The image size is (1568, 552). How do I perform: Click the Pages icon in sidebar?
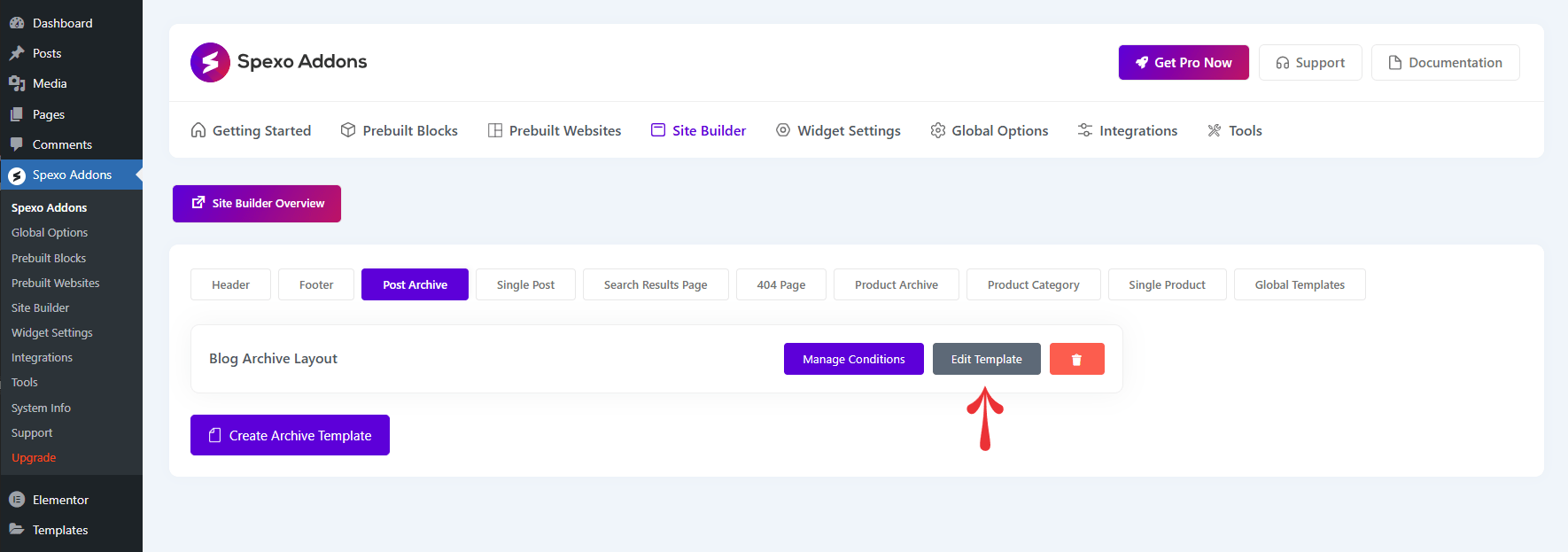17,114
